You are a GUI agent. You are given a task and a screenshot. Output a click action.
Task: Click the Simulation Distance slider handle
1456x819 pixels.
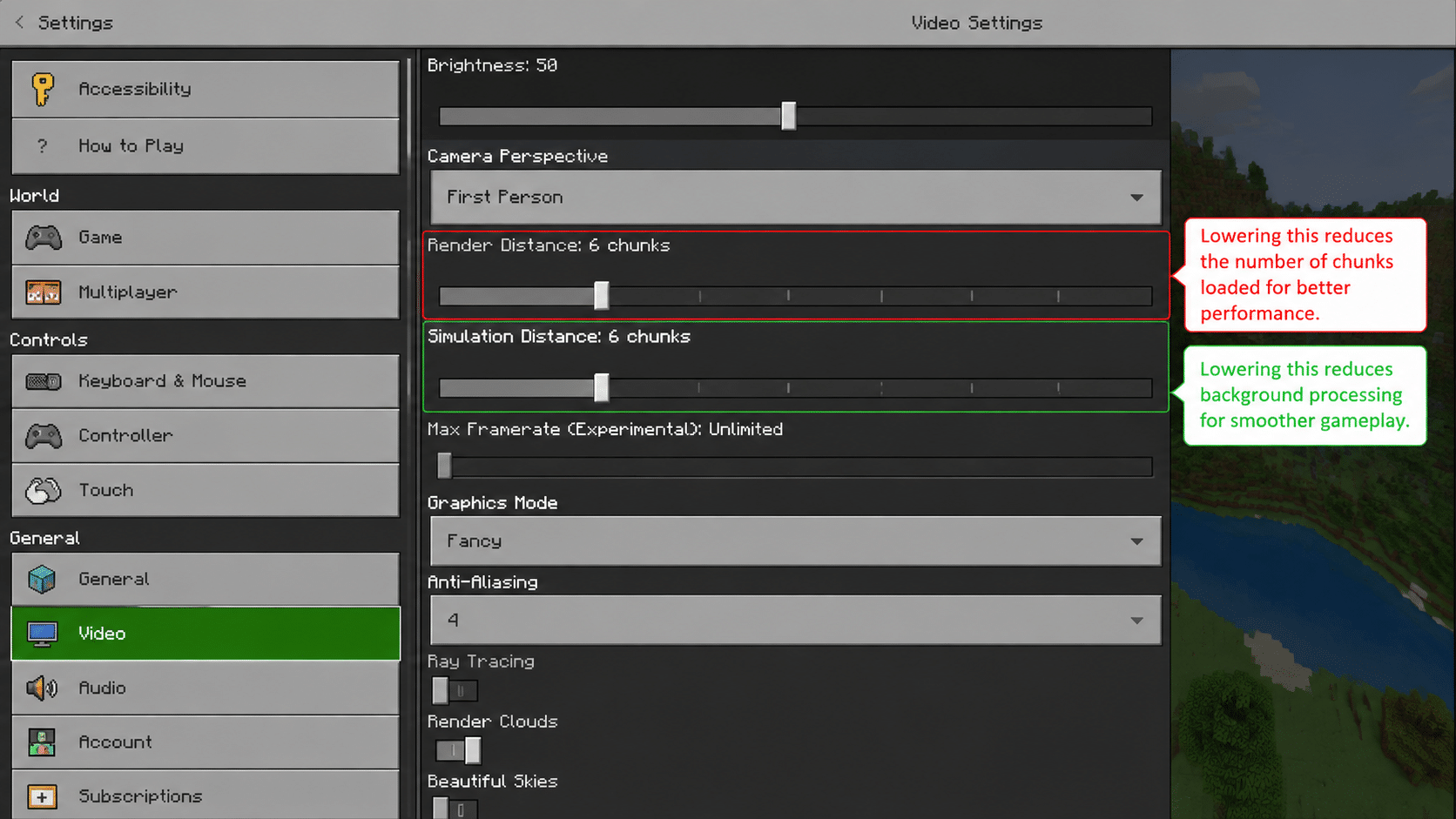(x=601, y=388)
